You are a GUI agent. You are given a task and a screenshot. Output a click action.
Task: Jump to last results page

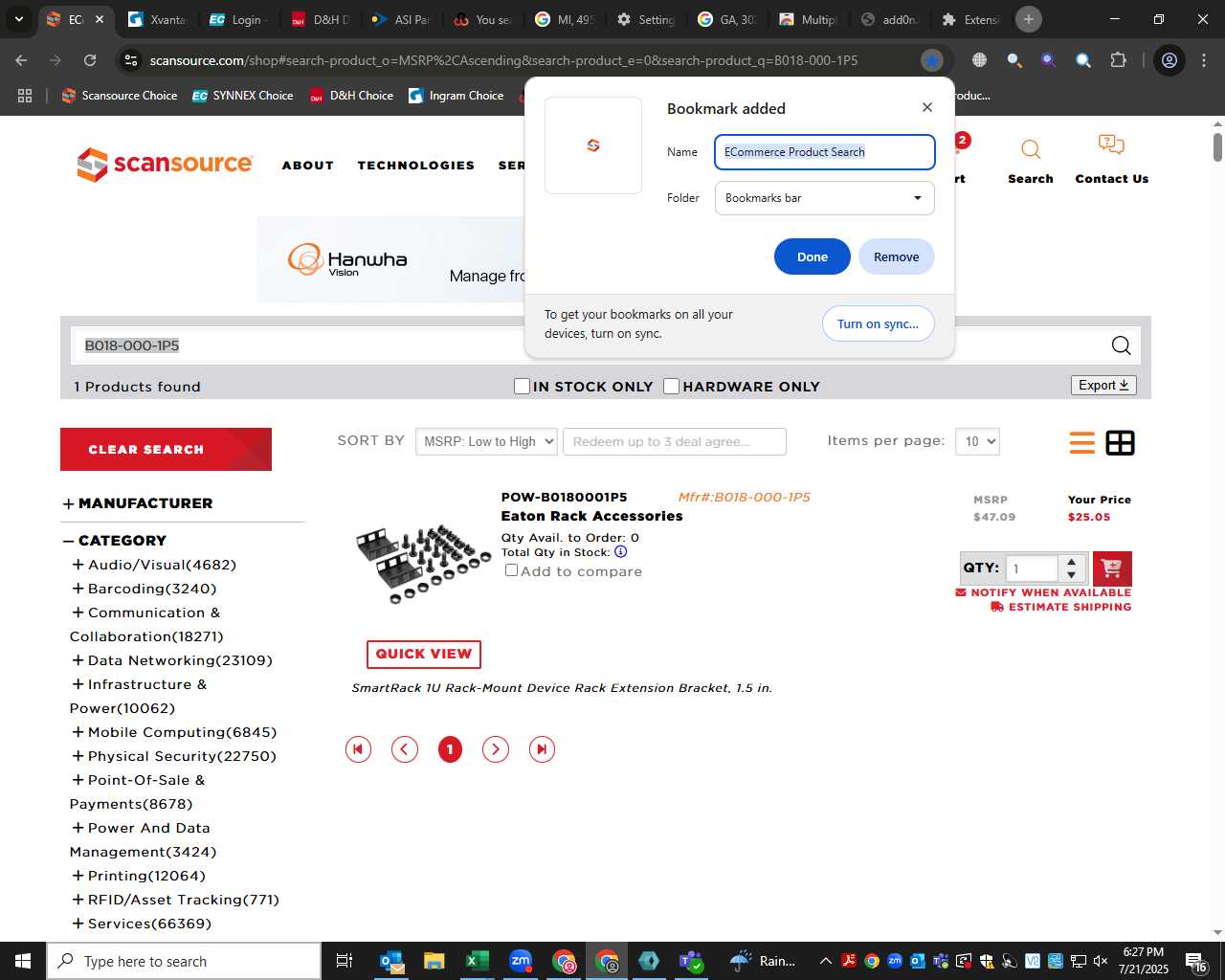(x=542, y=749)
